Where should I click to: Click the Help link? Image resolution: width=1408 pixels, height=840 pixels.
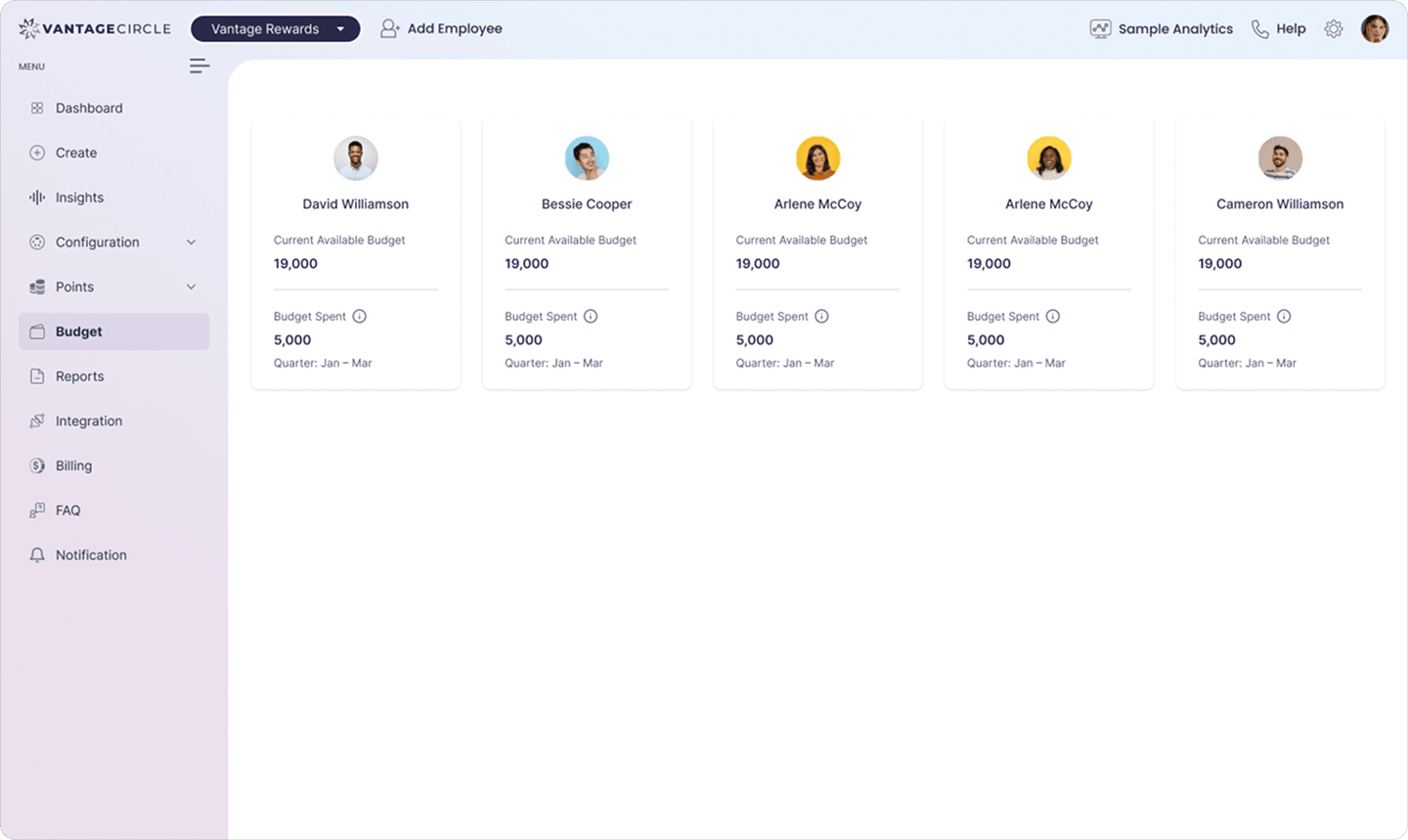coord(1279,28)
